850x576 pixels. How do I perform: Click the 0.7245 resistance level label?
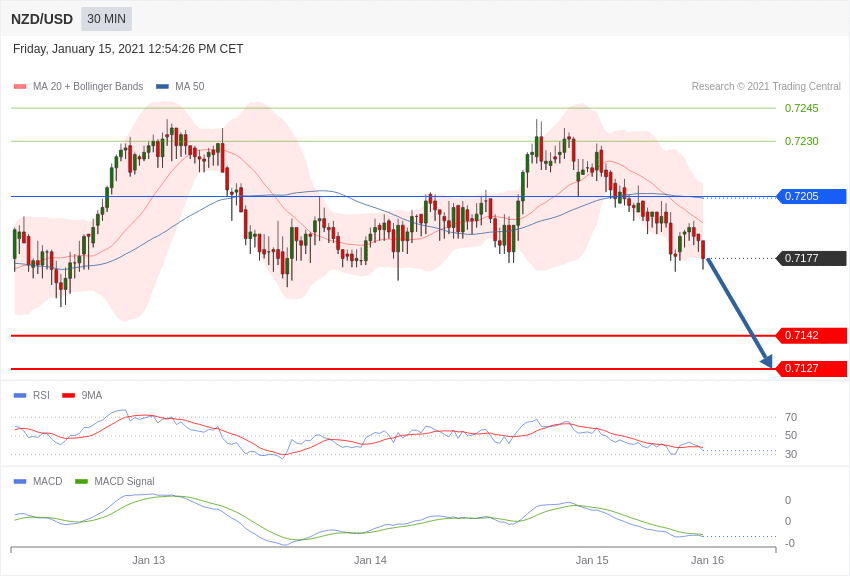801,108
